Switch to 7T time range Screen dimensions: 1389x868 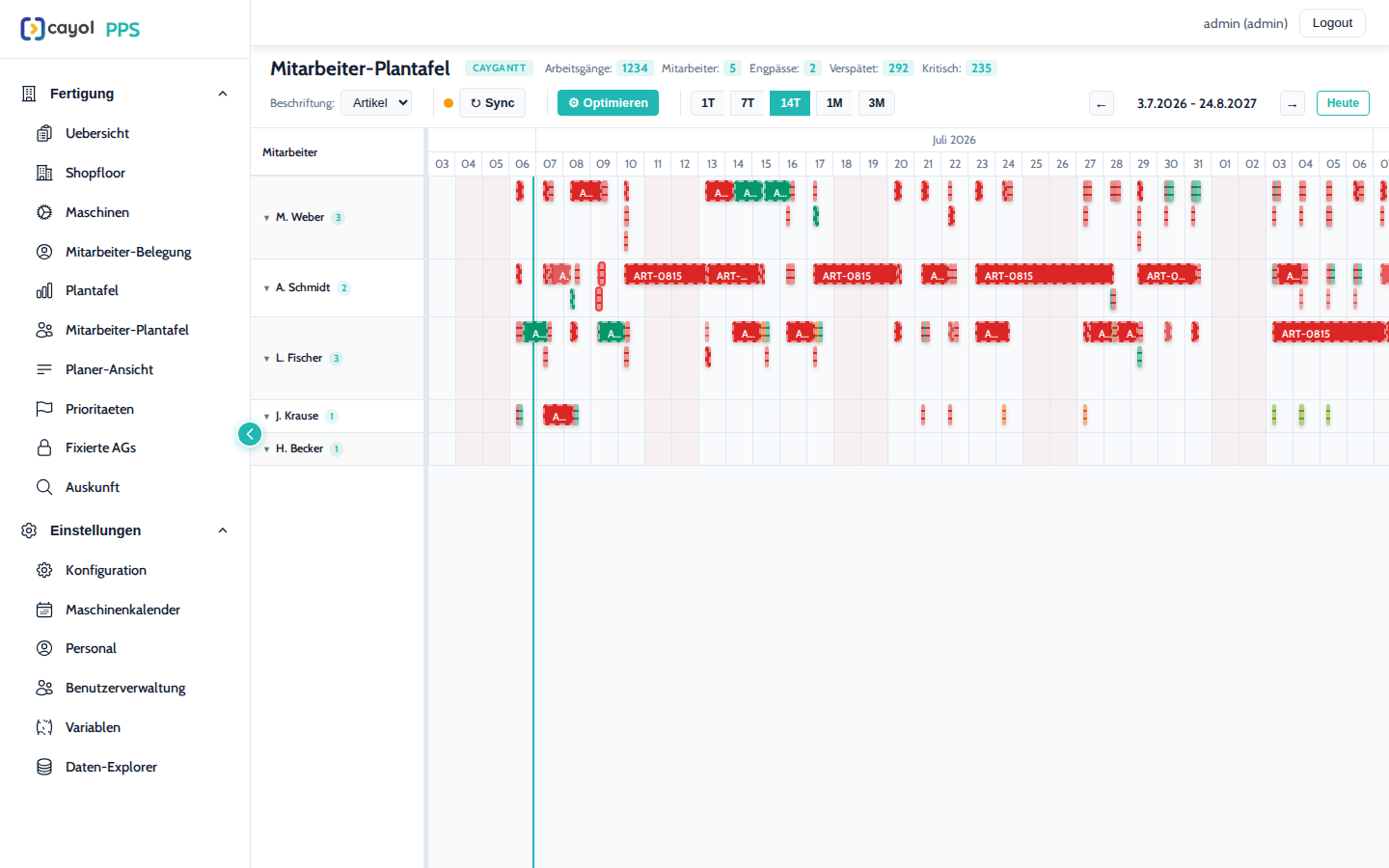pyautogui.click(x=748, y=103)
